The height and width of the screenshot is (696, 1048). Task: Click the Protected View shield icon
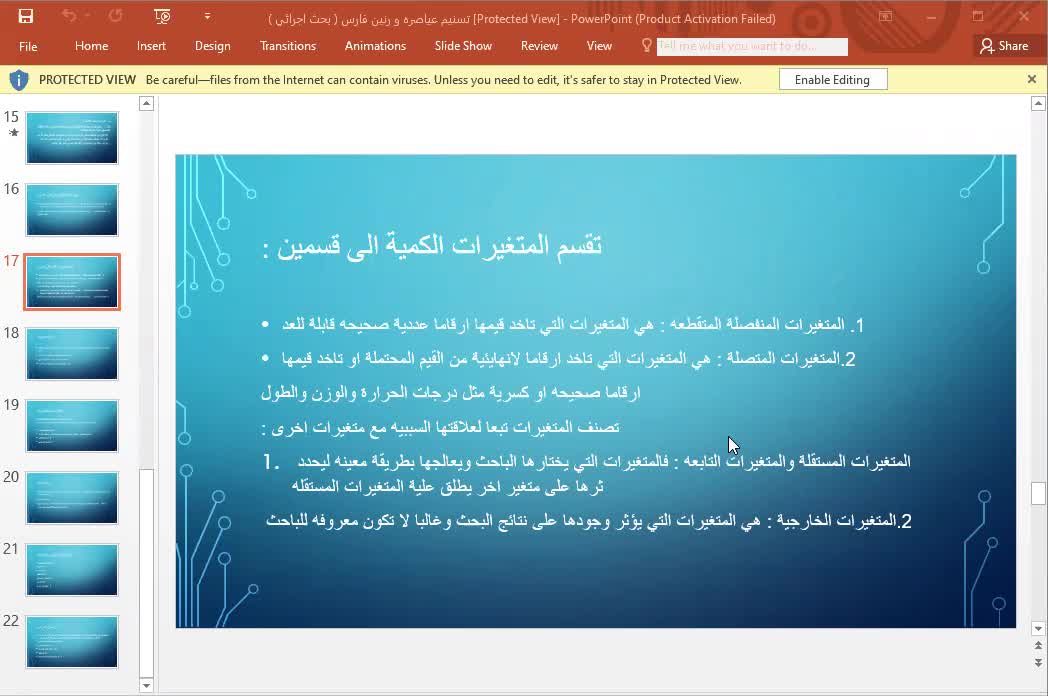point(19,80)
